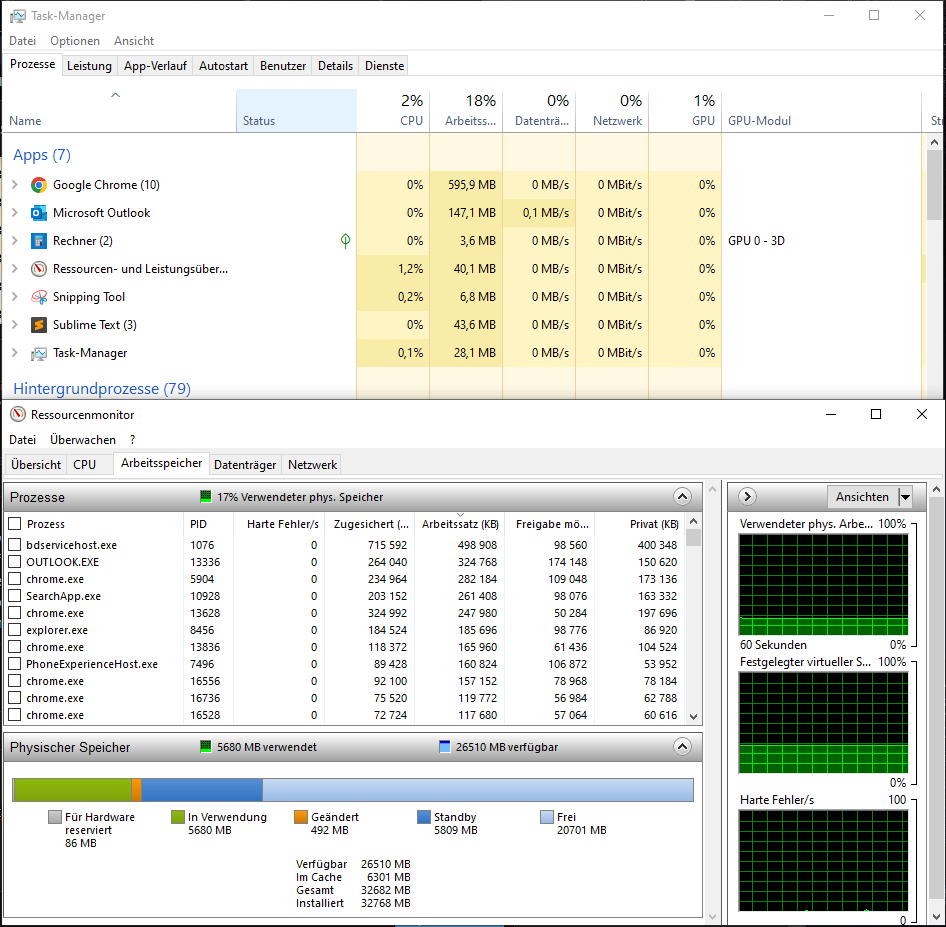This screenshot has width=946, height=927.
Task: Select the Hintergrundprozesse (79) group header
Action: pos(102,388)
